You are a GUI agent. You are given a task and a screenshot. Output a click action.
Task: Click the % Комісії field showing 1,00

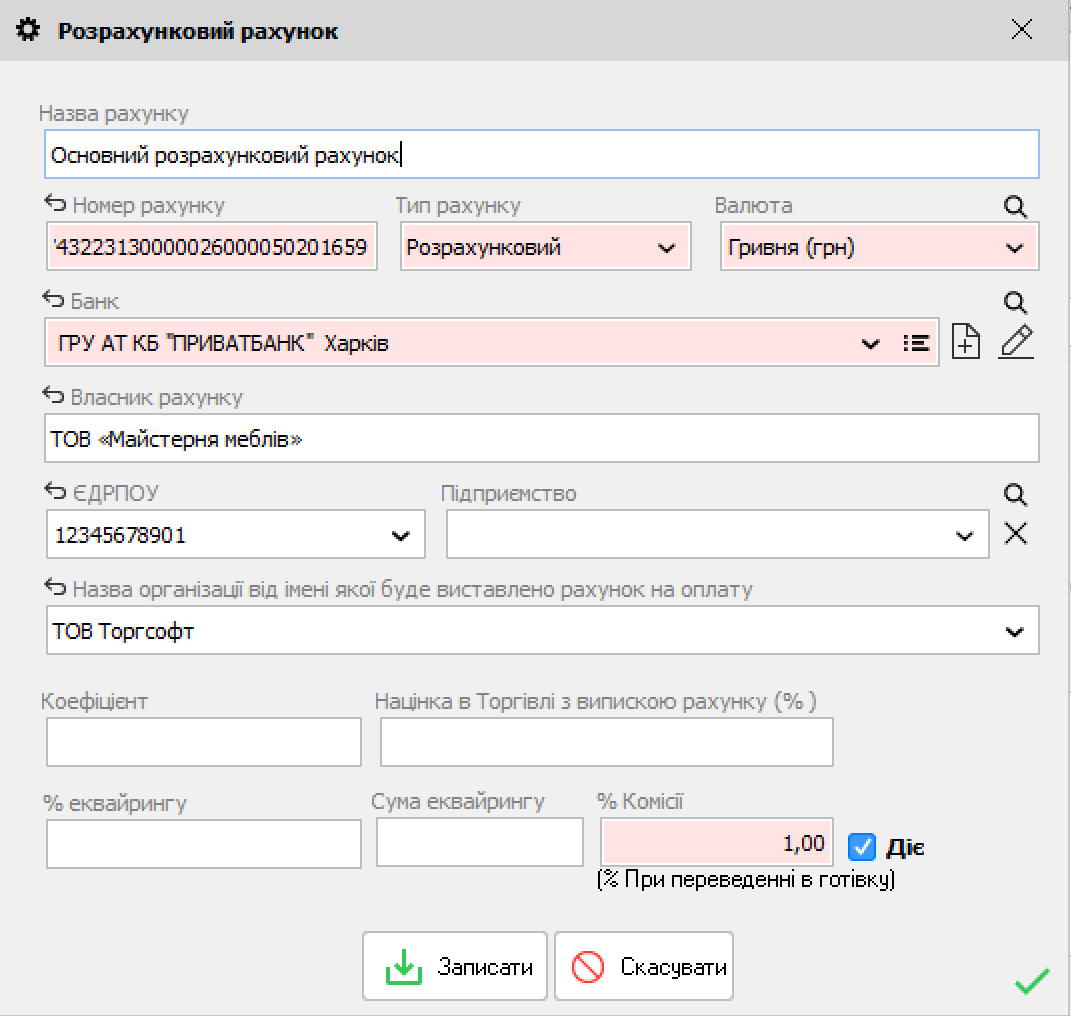716,842
